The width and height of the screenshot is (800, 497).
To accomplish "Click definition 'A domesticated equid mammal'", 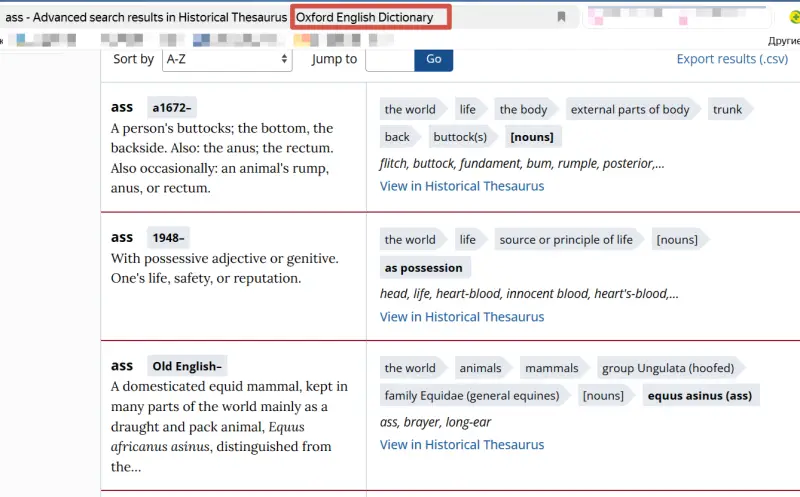I will (x=229, y=426).
